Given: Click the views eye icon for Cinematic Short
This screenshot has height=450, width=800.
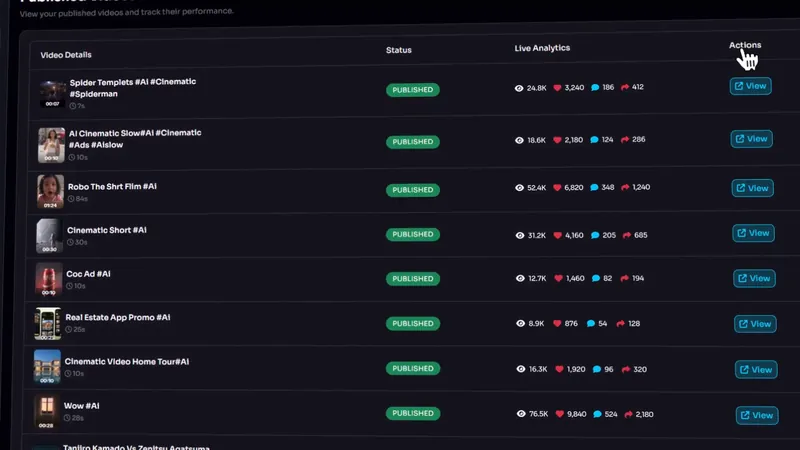Looking at the screenshot, I should coord(520,235).
